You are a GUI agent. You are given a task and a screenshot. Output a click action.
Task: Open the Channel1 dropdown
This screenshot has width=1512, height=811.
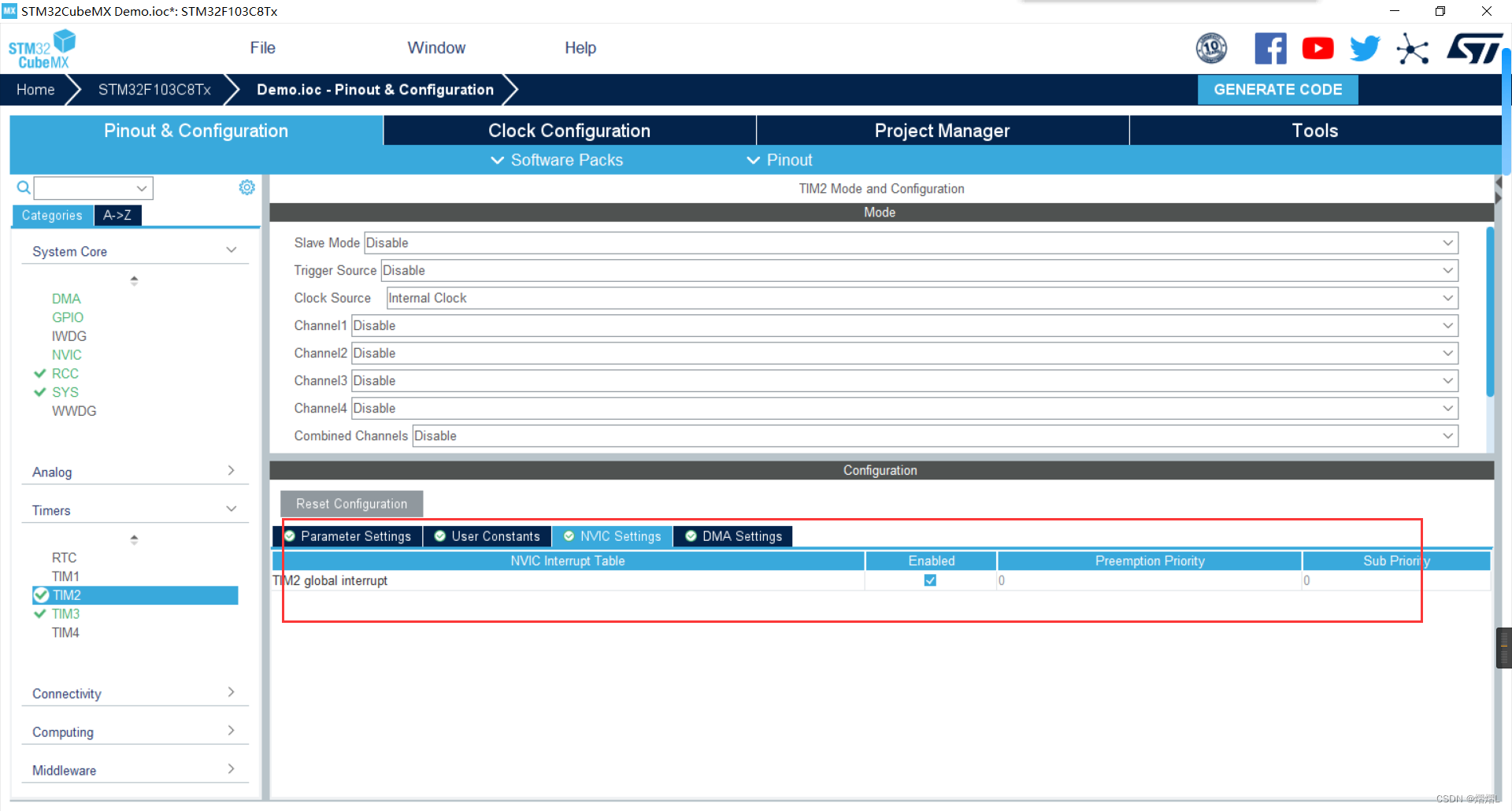[x=905, y=325]
